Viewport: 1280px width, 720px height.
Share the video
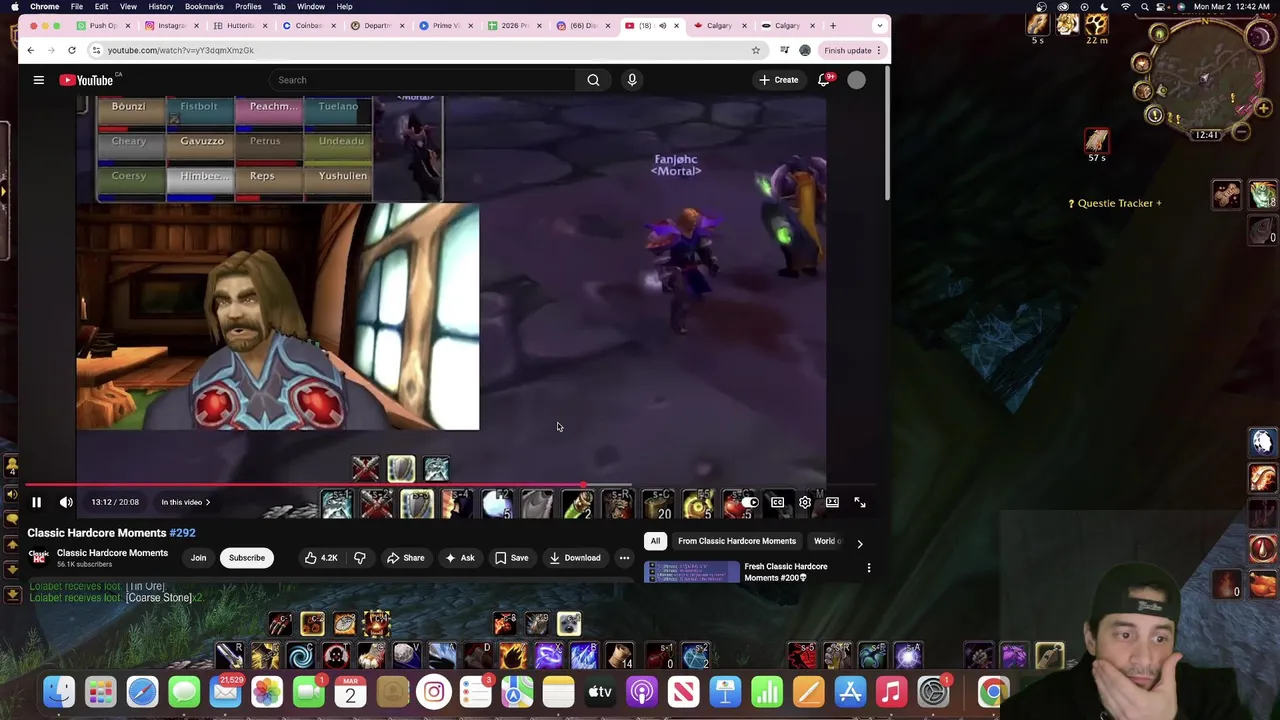(x=406, y=558)
